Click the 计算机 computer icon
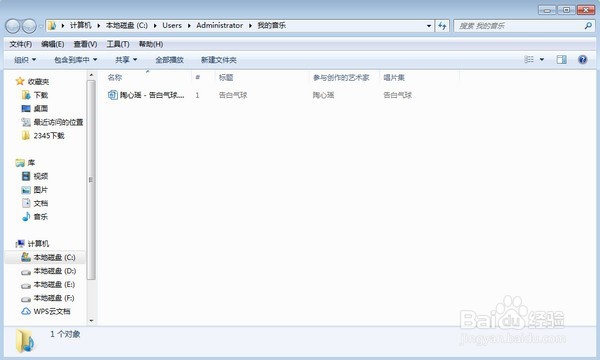600x360 pixels. pos(20,244)
